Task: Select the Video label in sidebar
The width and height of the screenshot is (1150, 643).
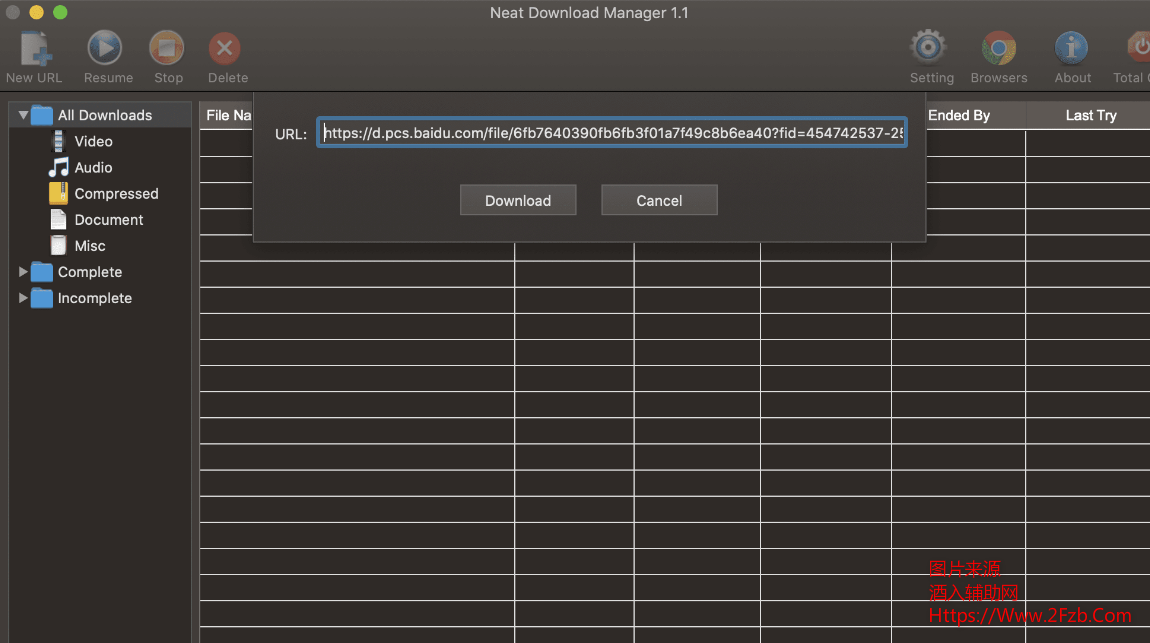Action: (93, 142)
